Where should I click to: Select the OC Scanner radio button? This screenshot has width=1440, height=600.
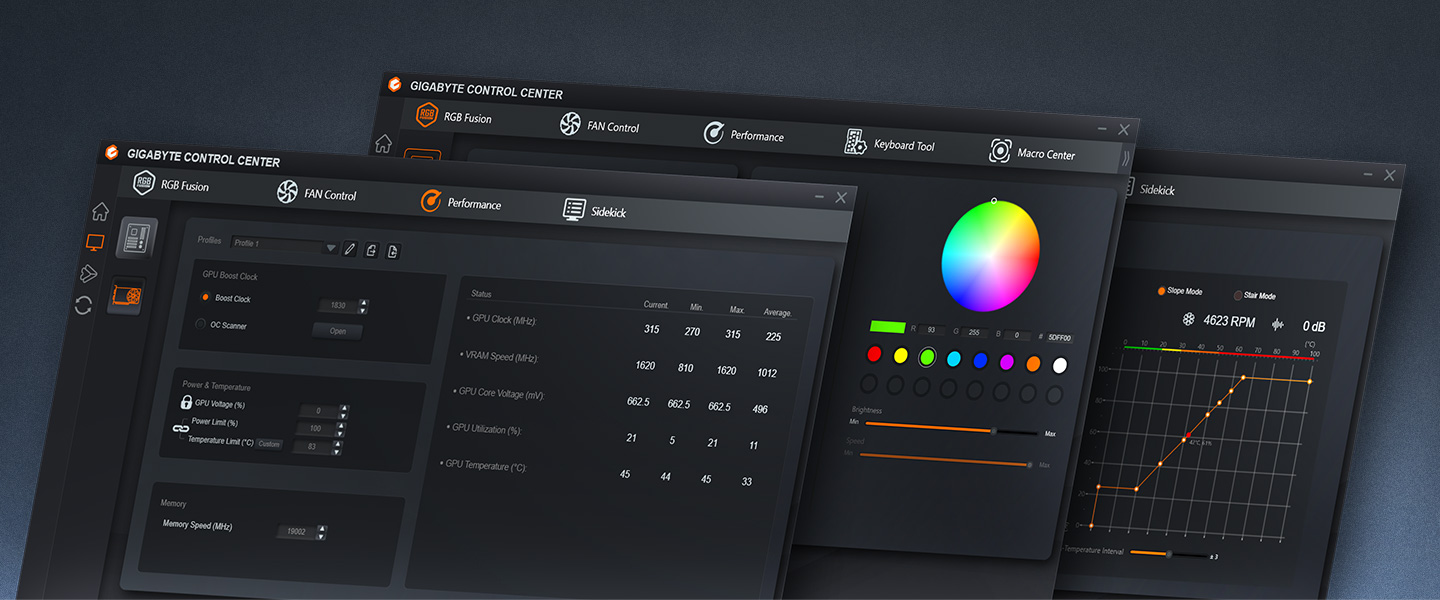click(201, 324)
